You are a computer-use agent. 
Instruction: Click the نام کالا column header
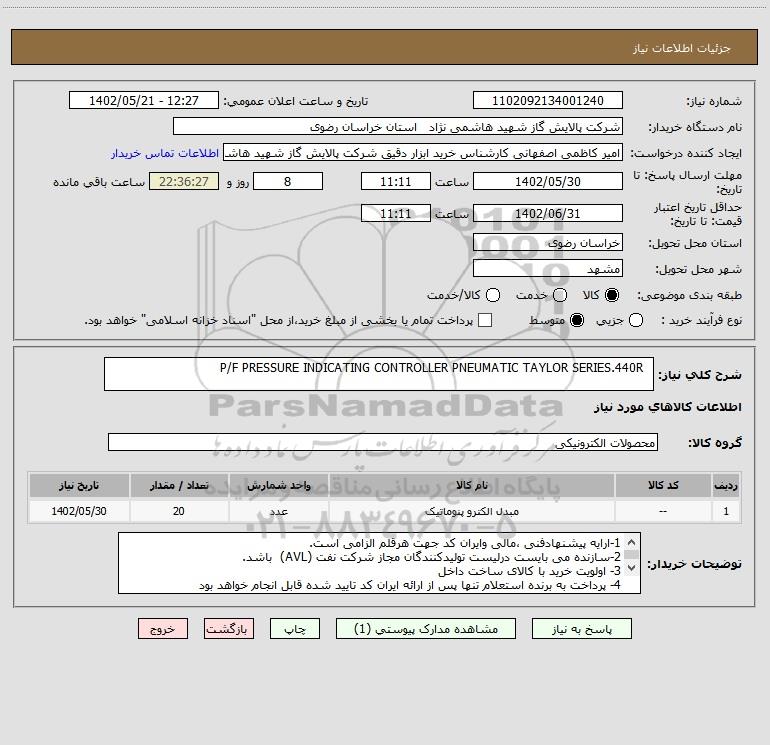pos(471,485)
